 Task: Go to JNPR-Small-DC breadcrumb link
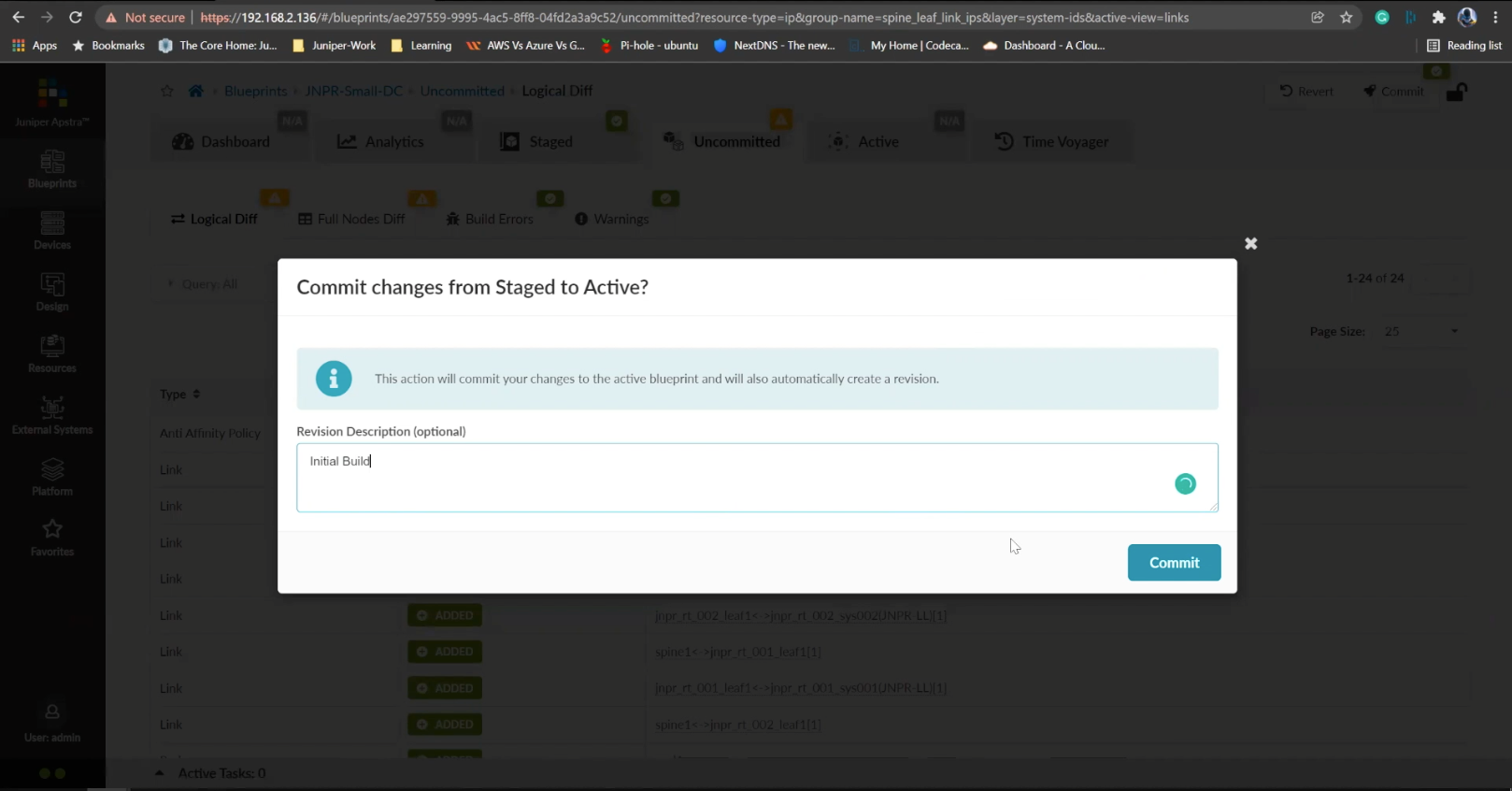354,91
